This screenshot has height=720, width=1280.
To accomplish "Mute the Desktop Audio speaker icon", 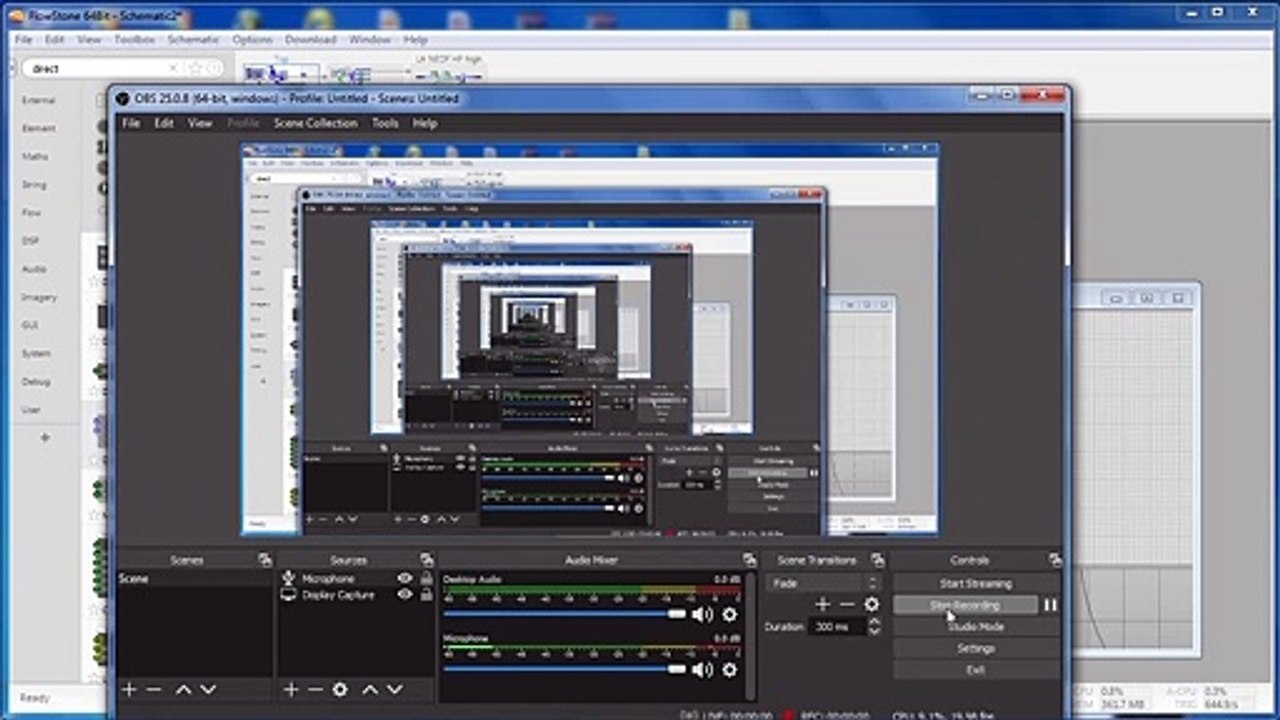I will click(702, 614).
